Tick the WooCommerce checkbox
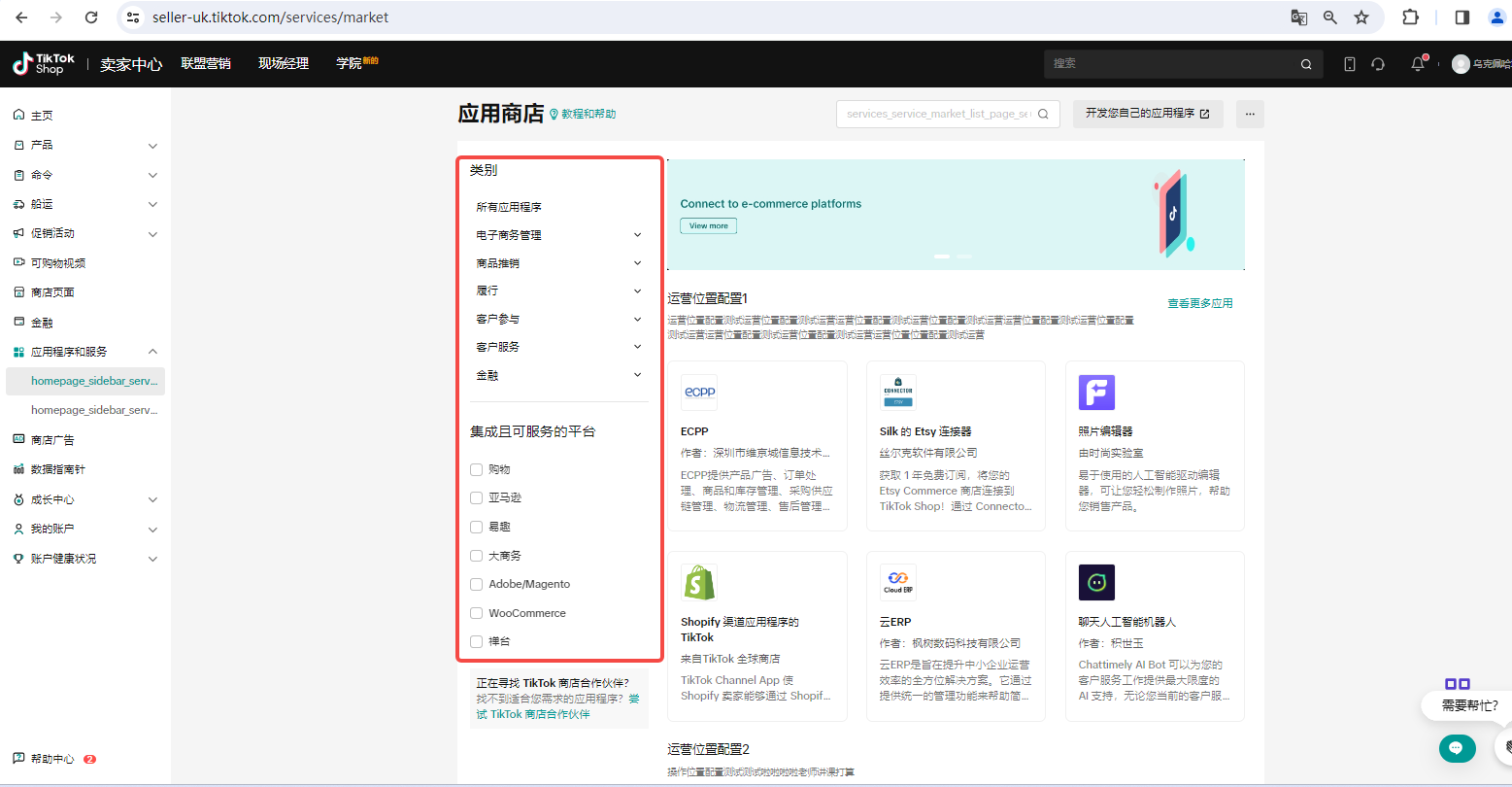Screen dimensions: 1512x787 (x=476, y=613)
